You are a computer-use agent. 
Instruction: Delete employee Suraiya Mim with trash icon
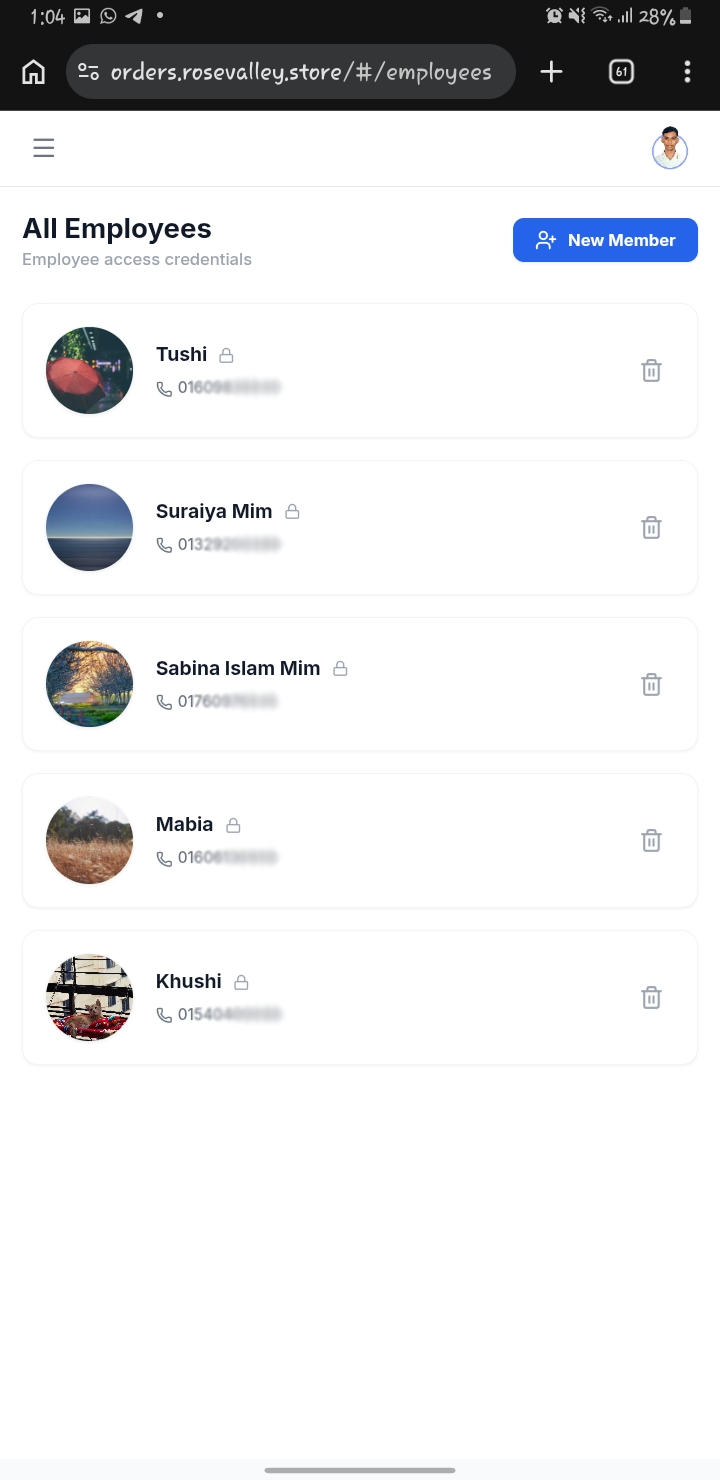(x=651, y=528)
